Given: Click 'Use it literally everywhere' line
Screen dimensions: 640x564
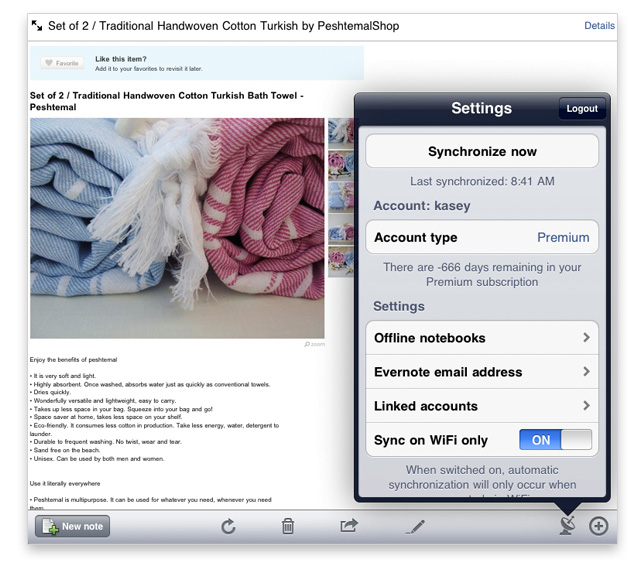Looking at the screenshot, I should [x=65, y=483].
